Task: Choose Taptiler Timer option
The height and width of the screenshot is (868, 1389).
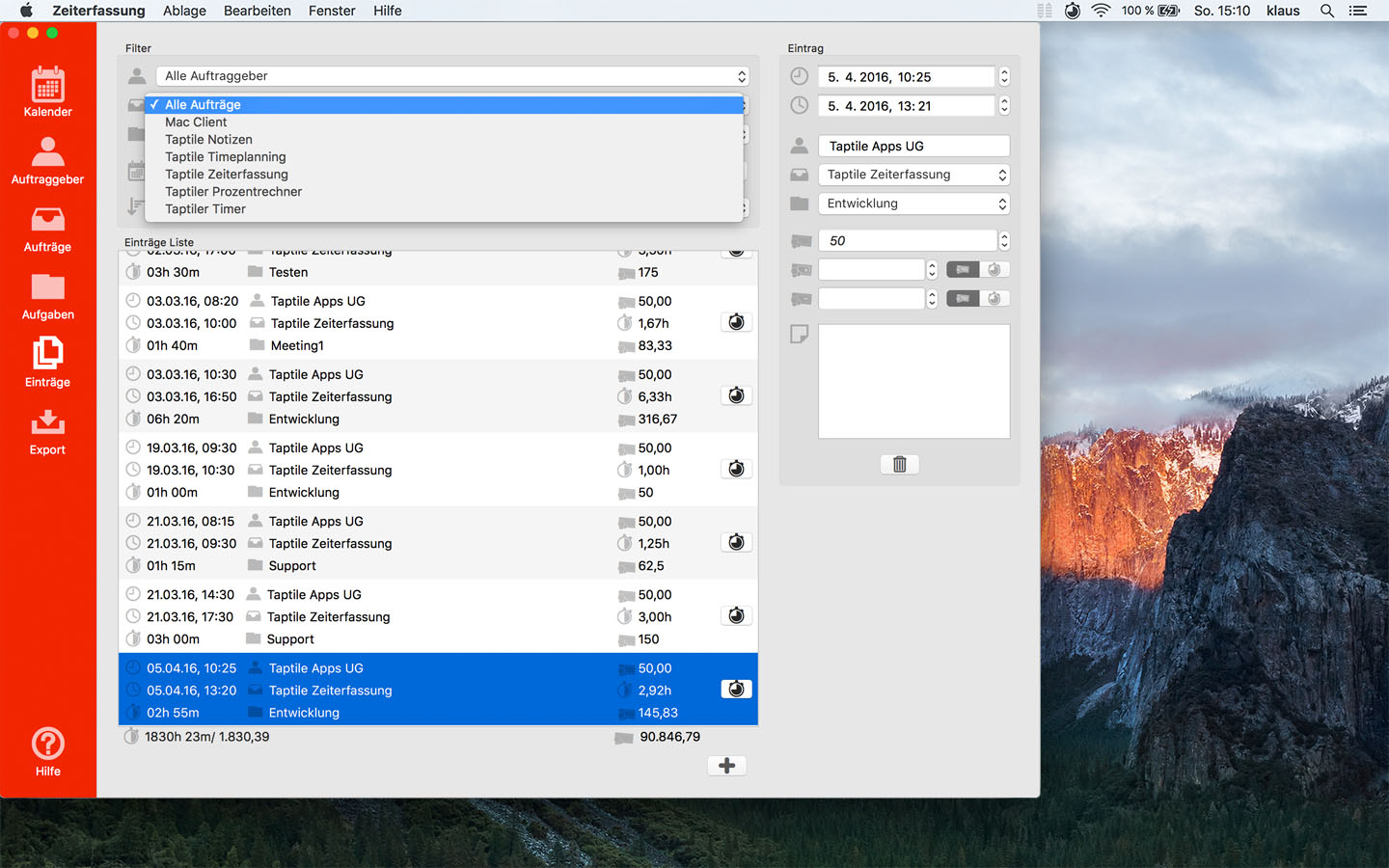Action: tap(445, 208)
